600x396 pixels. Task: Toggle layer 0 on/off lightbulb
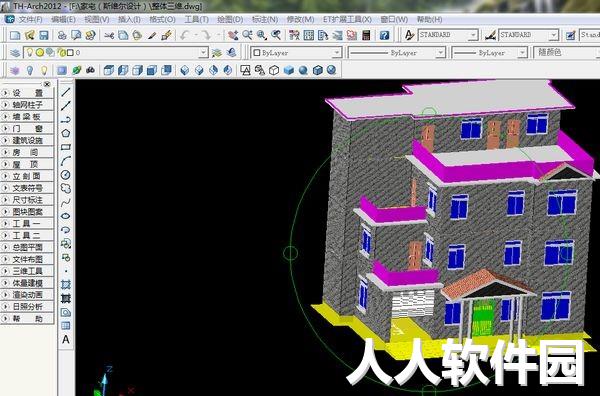[29, 52]
